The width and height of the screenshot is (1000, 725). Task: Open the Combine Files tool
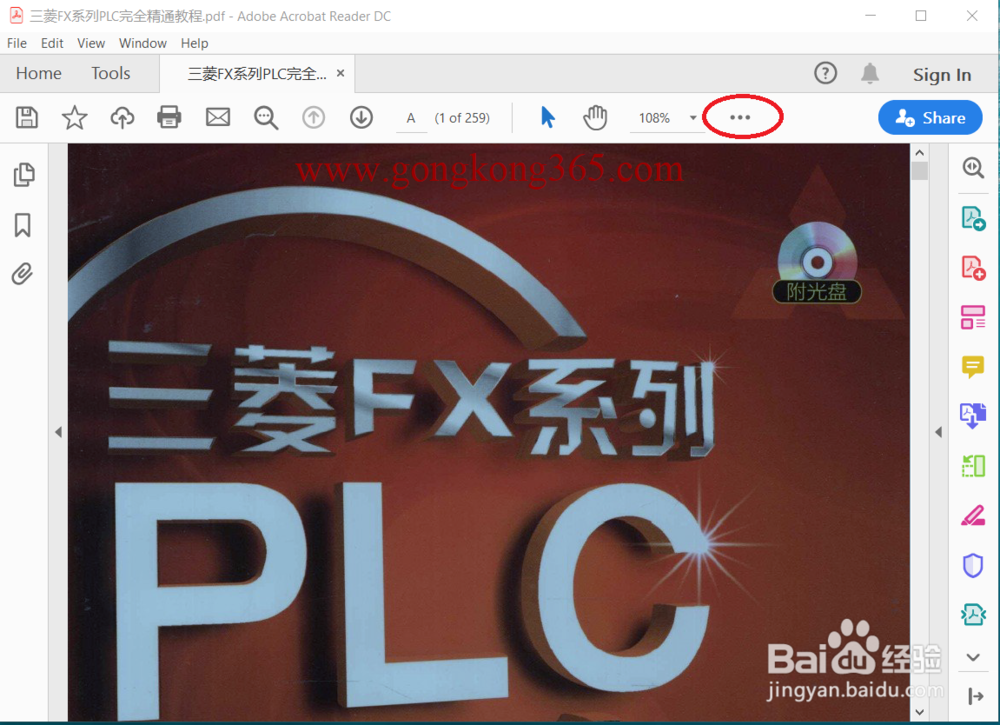pos(973,416)
